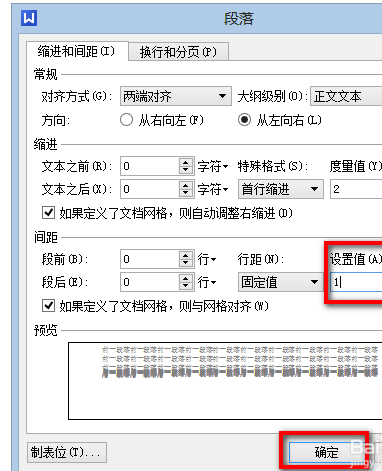382x471 pixels.
Task: Open the 对齐方式 dropdown
Action: pyautogui.click(x=176, y=96)
